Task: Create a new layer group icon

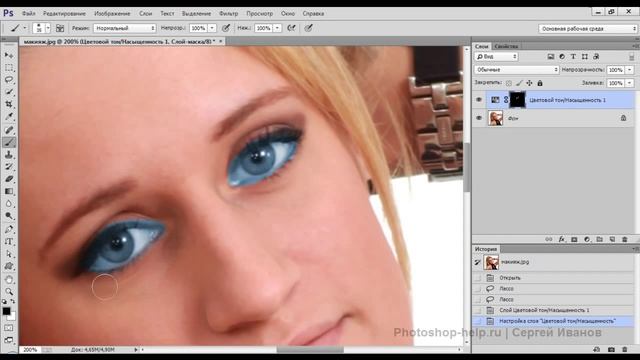Action: pos(600,240)
